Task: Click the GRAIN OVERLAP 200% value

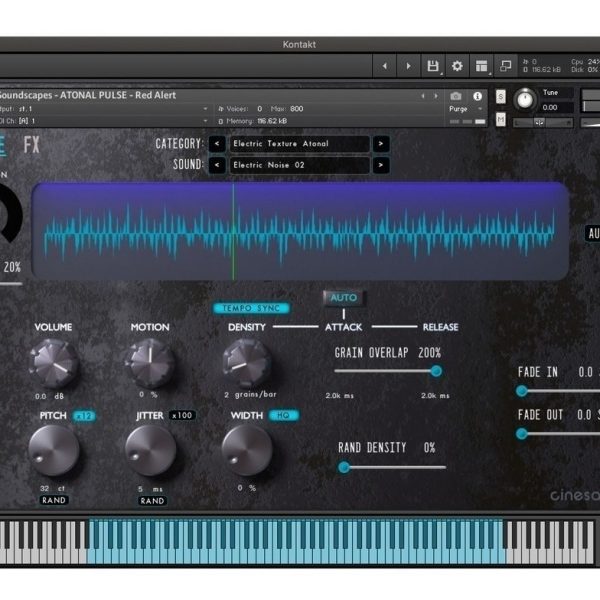Action: [x=429, y=353]
